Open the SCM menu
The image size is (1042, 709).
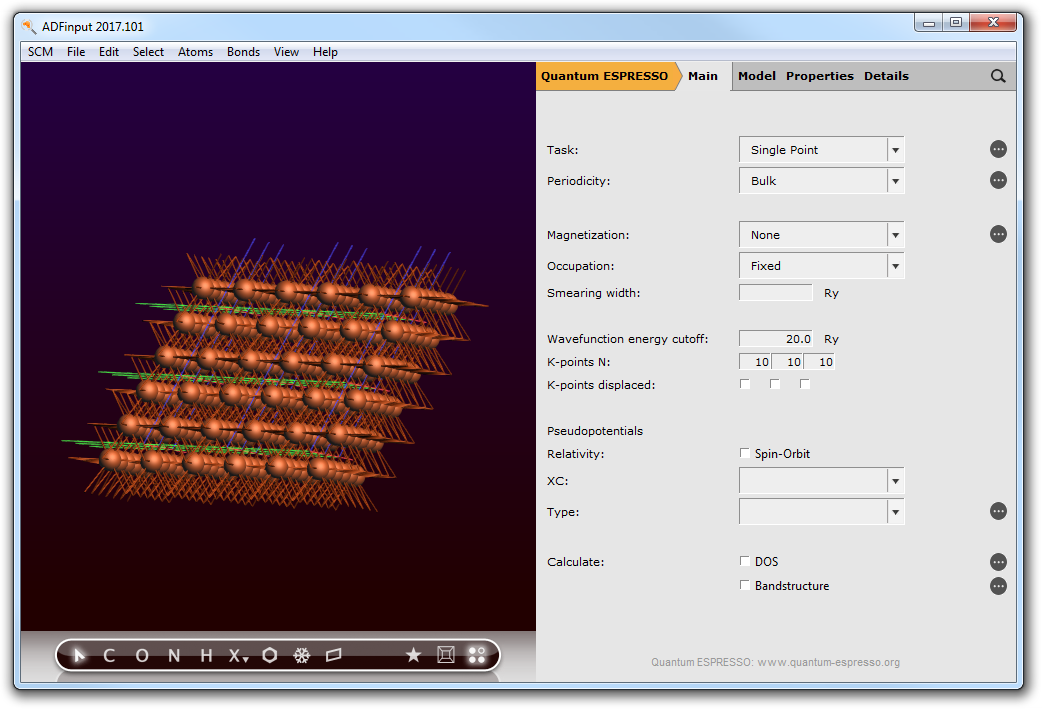coord(41,52)
